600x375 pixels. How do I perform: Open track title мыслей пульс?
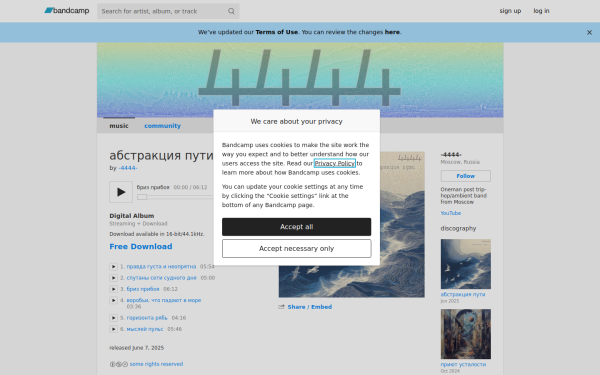coord(145,329)
